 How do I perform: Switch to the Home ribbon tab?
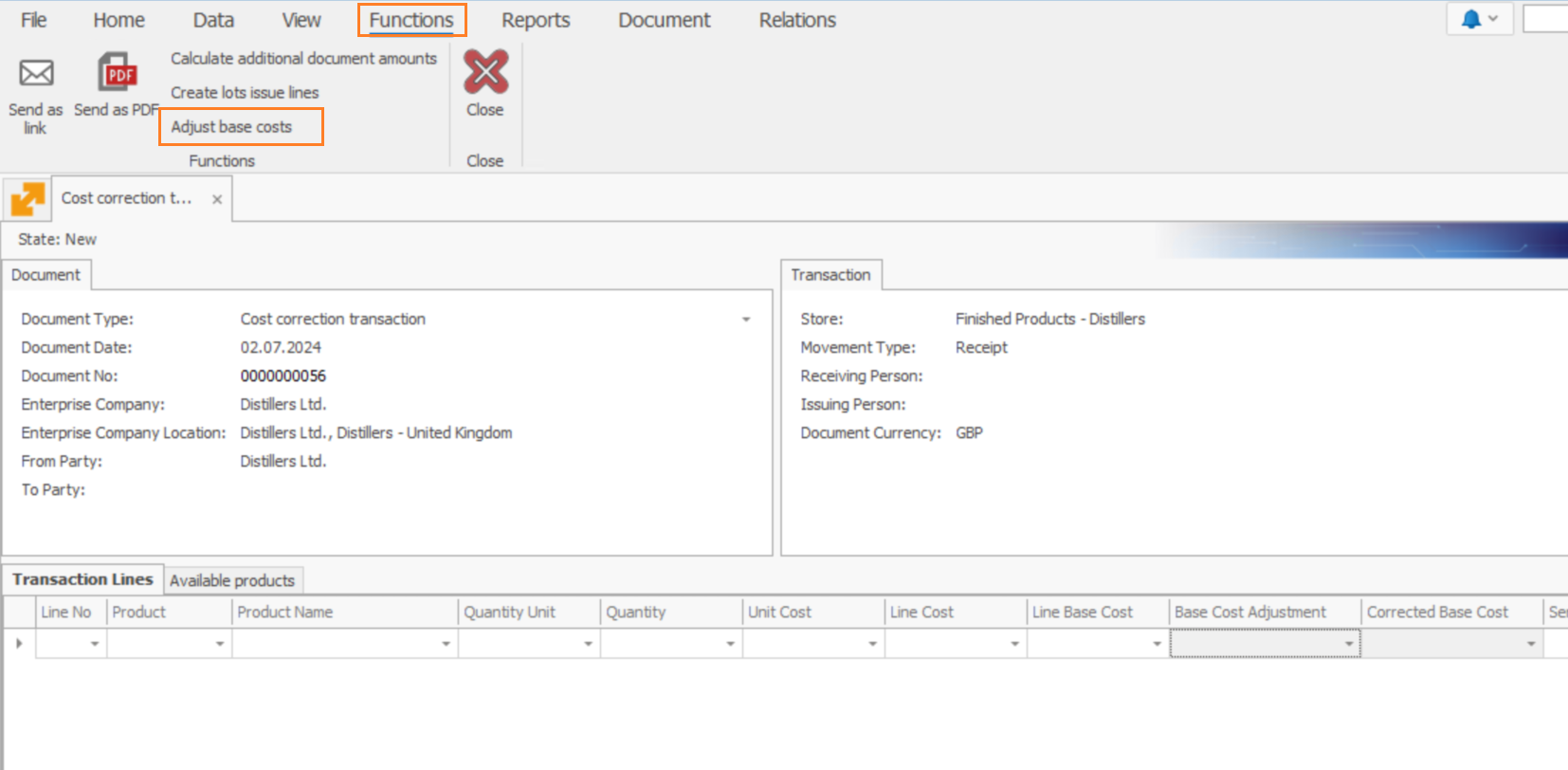tap(119, 20)
